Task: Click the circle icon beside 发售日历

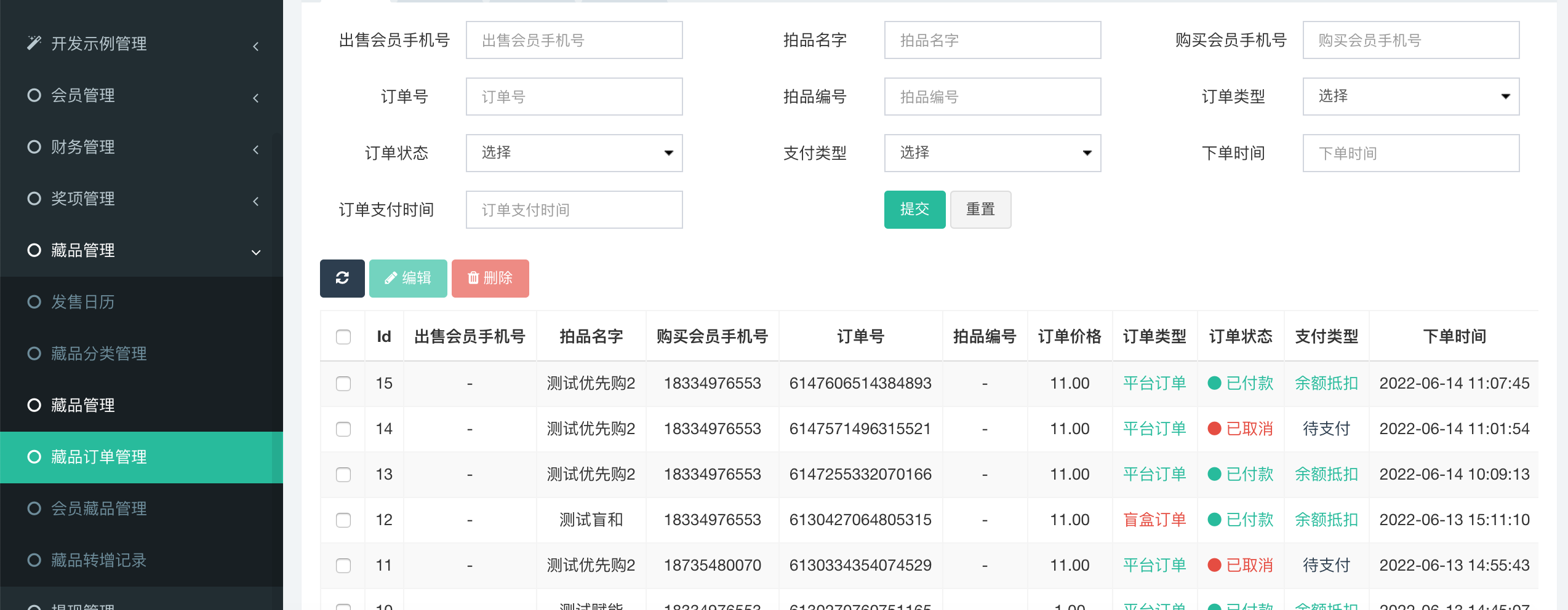Action: [x=34, y=302]
